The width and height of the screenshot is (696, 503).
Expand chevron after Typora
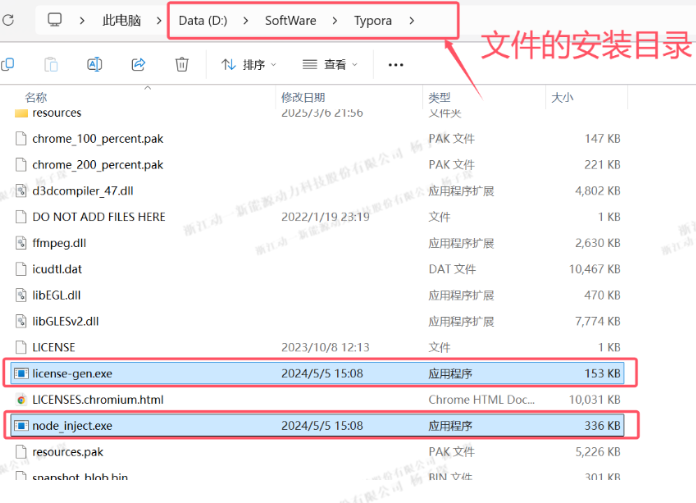[411, 20]
